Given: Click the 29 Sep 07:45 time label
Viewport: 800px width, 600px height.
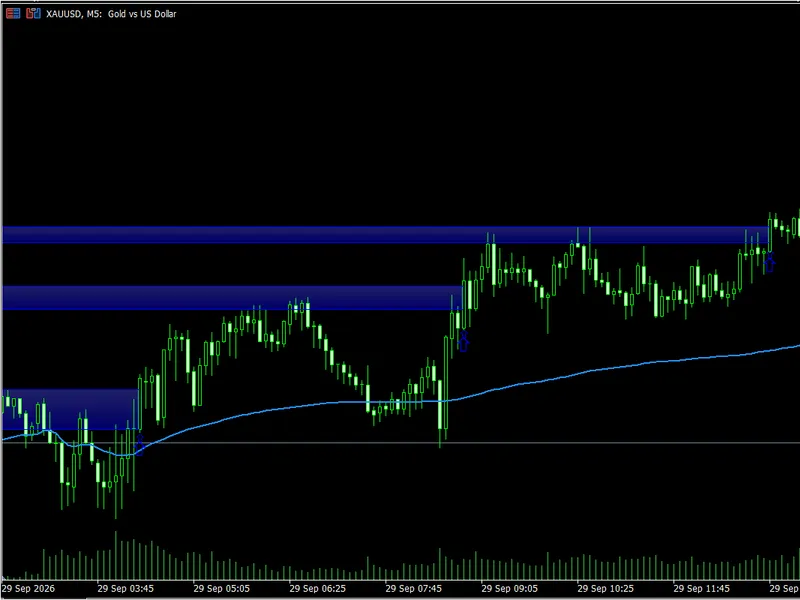Looking at the screenshot, I should 413,588.
